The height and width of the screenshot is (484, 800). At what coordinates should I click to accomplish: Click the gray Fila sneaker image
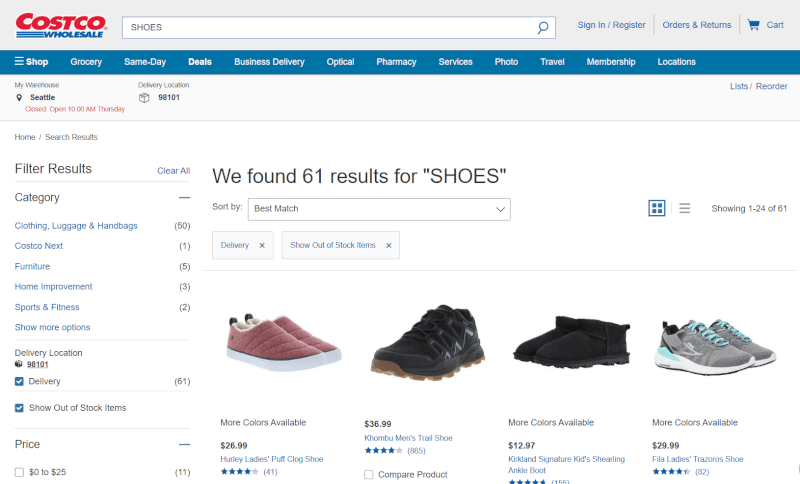click(x=715, y=347)
